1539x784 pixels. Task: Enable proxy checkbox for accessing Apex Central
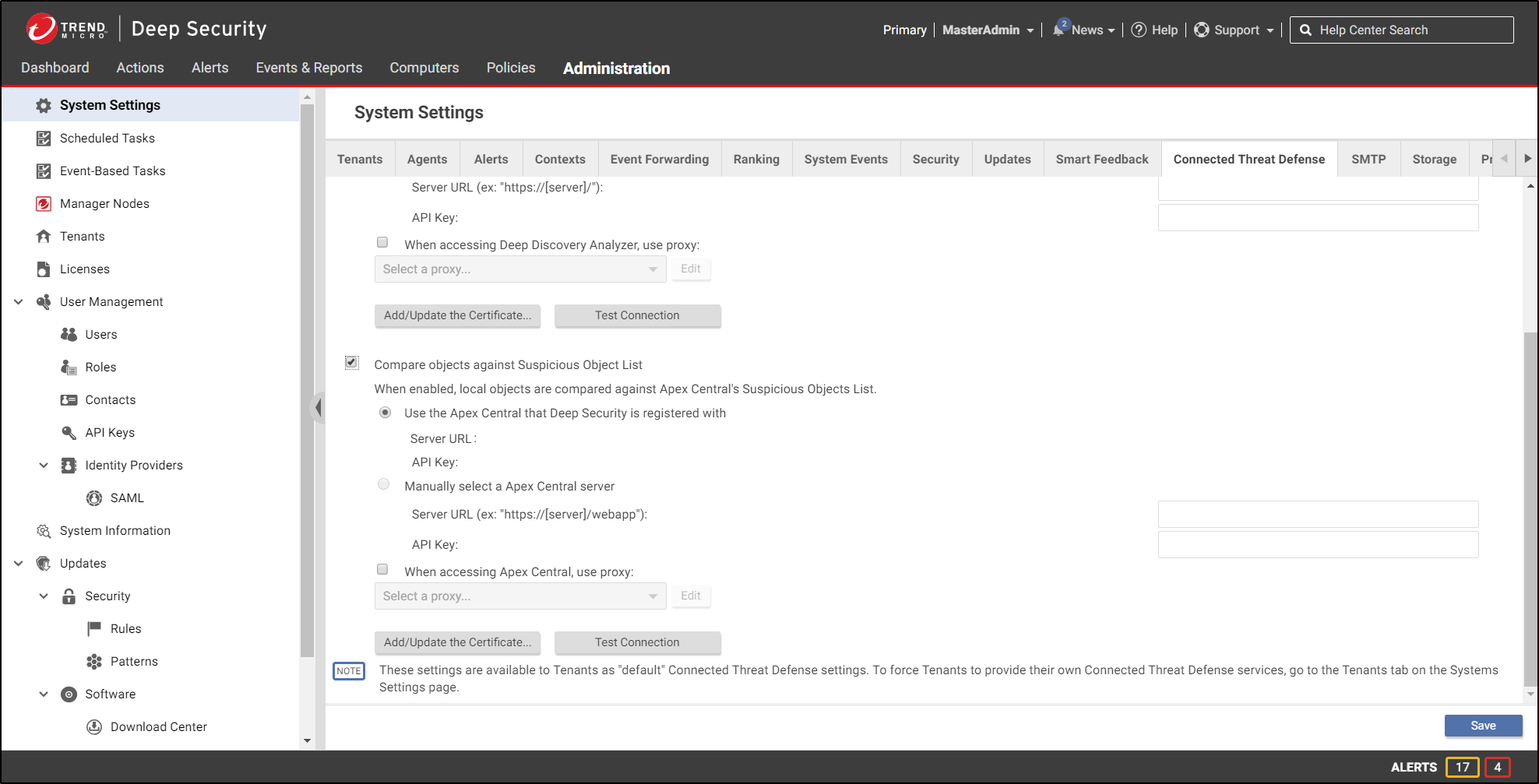[x=382, y=570]
